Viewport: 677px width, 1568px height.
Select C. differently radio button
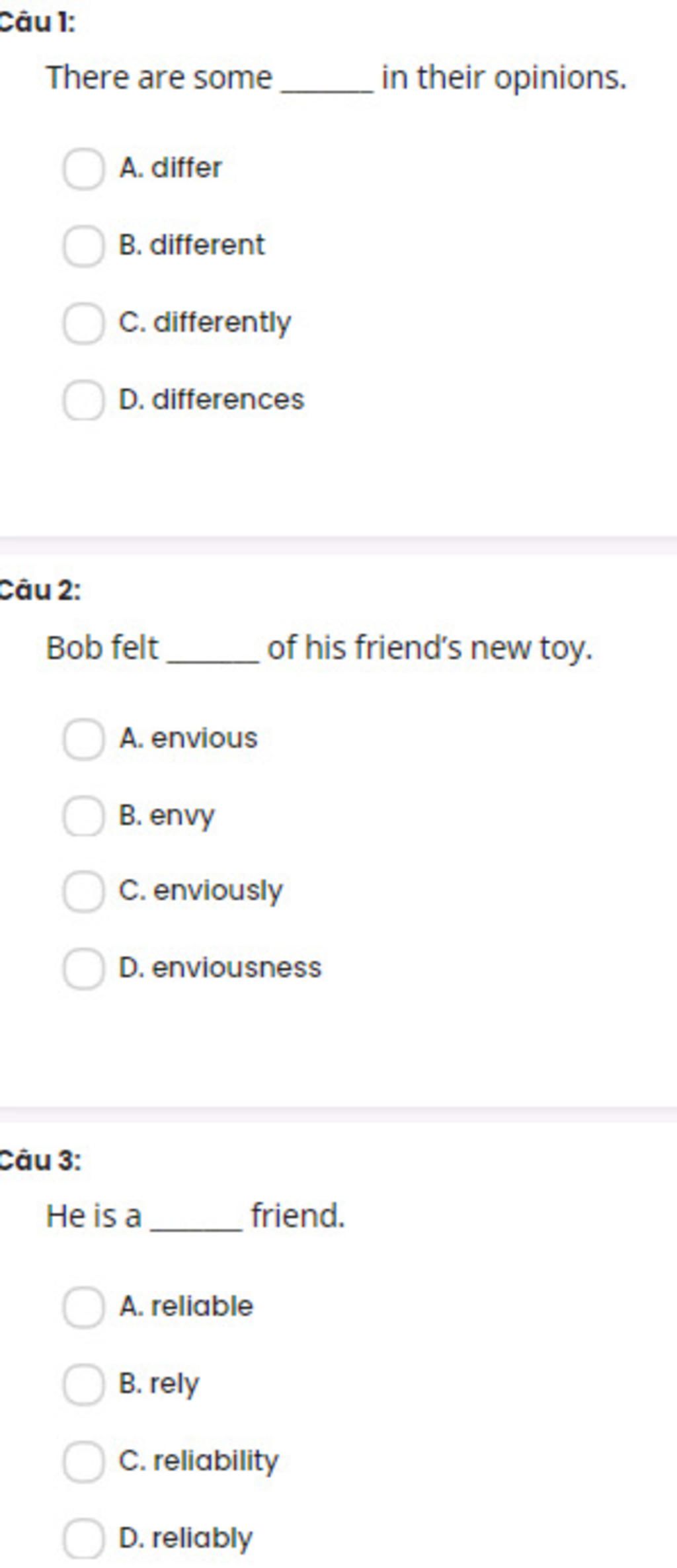click(x=83, y=323)
